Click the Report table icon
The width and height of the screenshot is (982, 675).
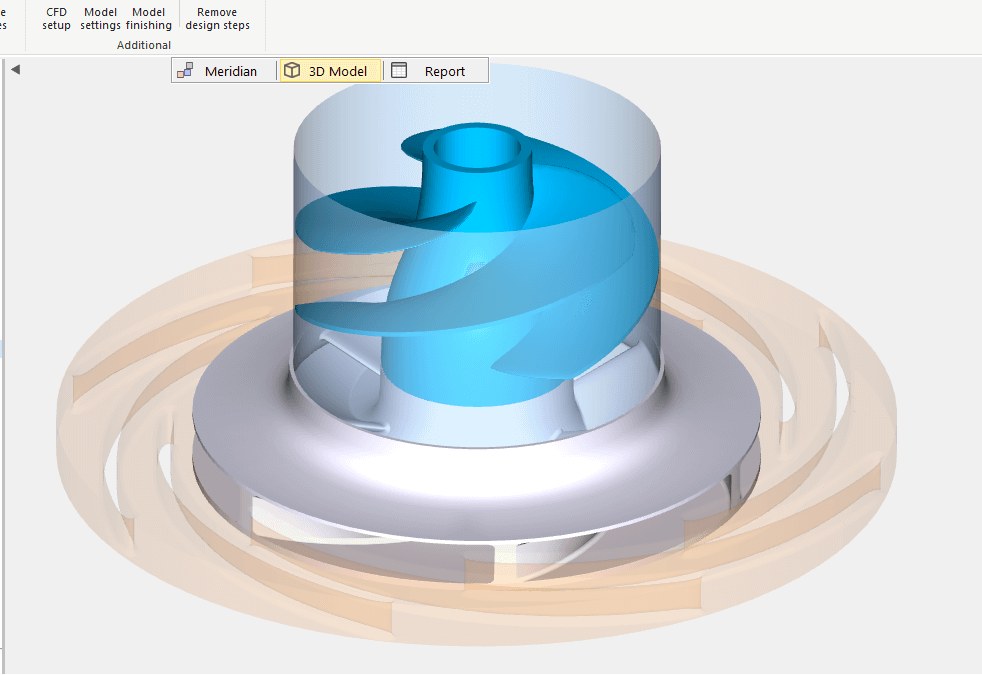coord(399,70)
